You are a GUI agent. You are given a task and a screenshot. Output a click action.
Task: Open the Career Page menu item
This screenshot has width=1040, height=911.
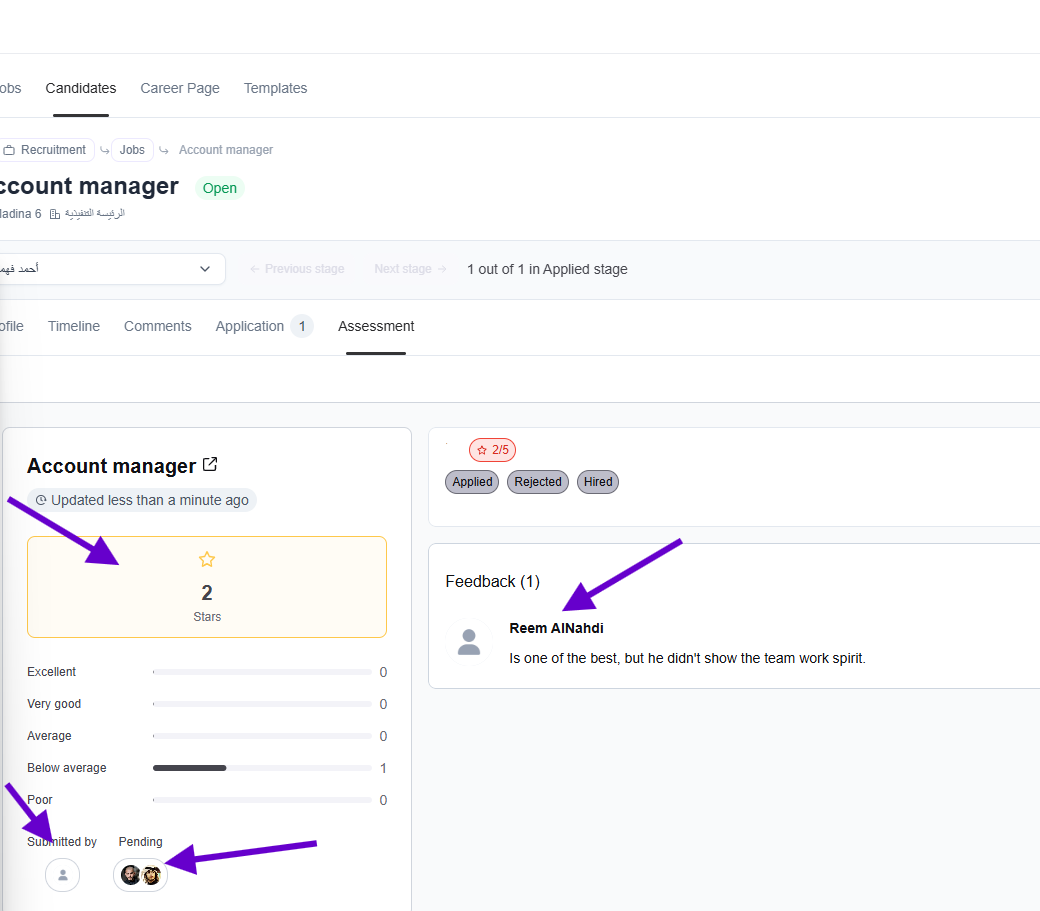click(x=180, y=88)
